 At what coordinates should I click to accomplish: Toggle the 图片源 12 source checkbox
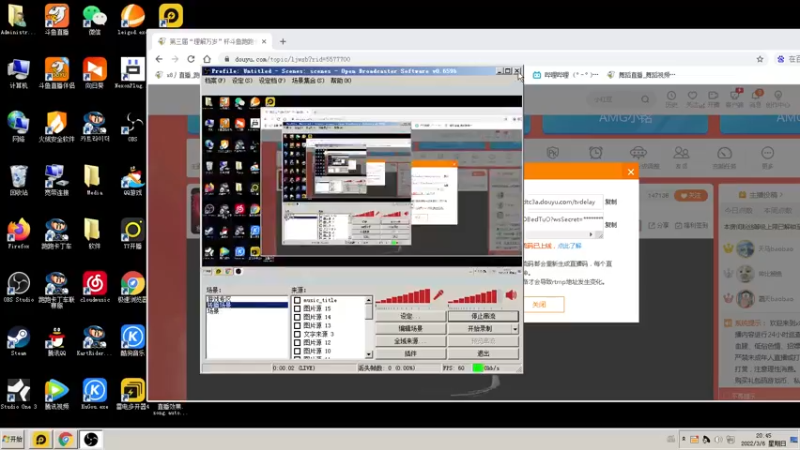[x=297, y=342]
